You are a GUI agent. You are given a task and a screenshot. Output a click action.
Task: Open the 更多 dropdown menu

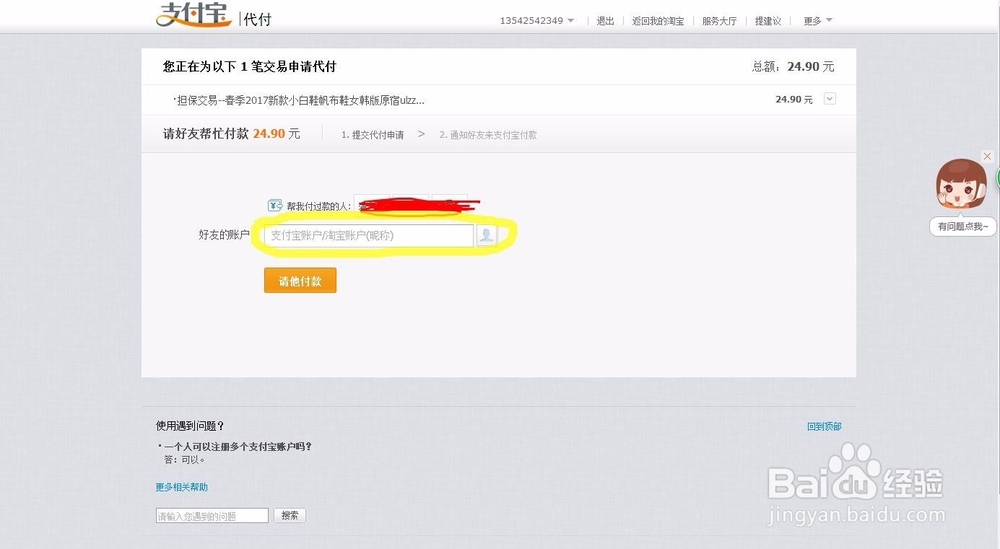click(x=818, y=20)
